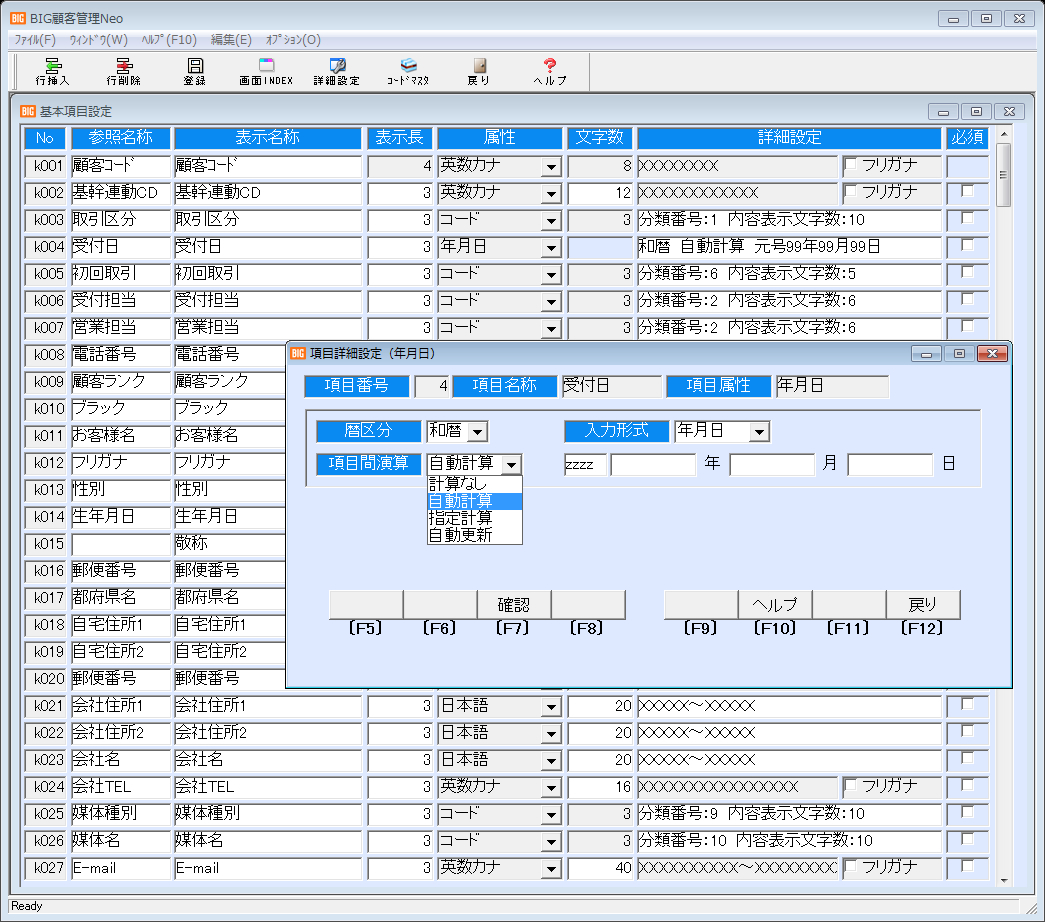Viewport: 1045px width, 922px height.
Task: Open the 編集(E) menu
Action: [x=231, y=40]
